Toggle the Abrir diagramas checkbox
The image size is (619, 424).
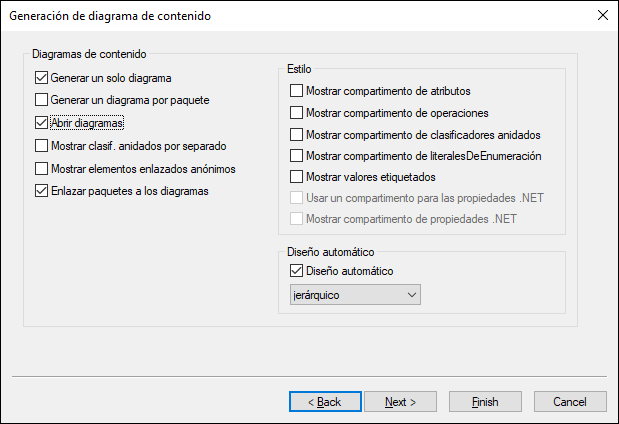click(41, 123)
